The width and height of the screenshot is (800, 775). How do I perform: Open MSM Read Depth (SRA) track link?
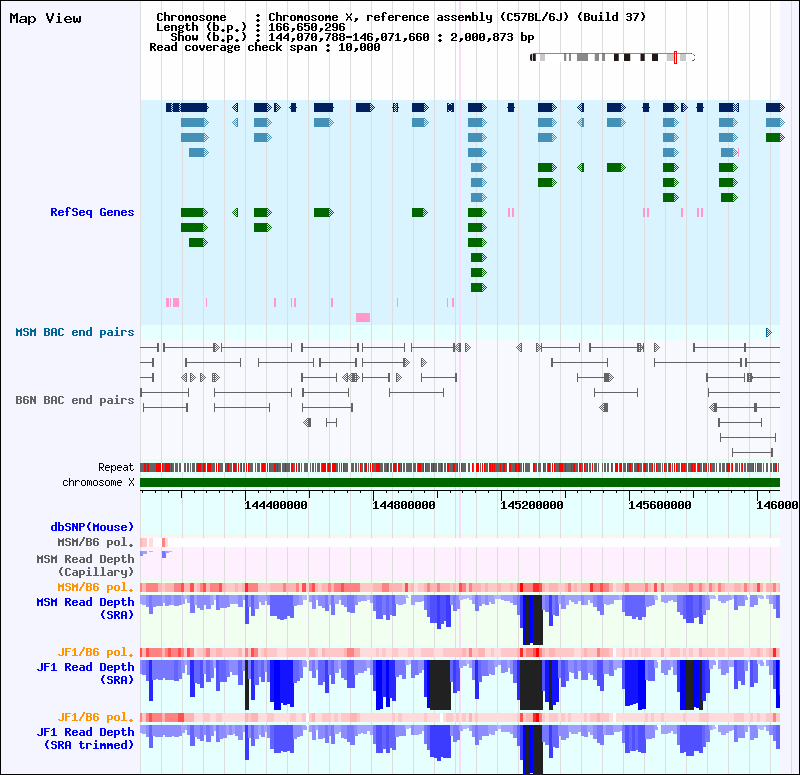click(85, 608)
